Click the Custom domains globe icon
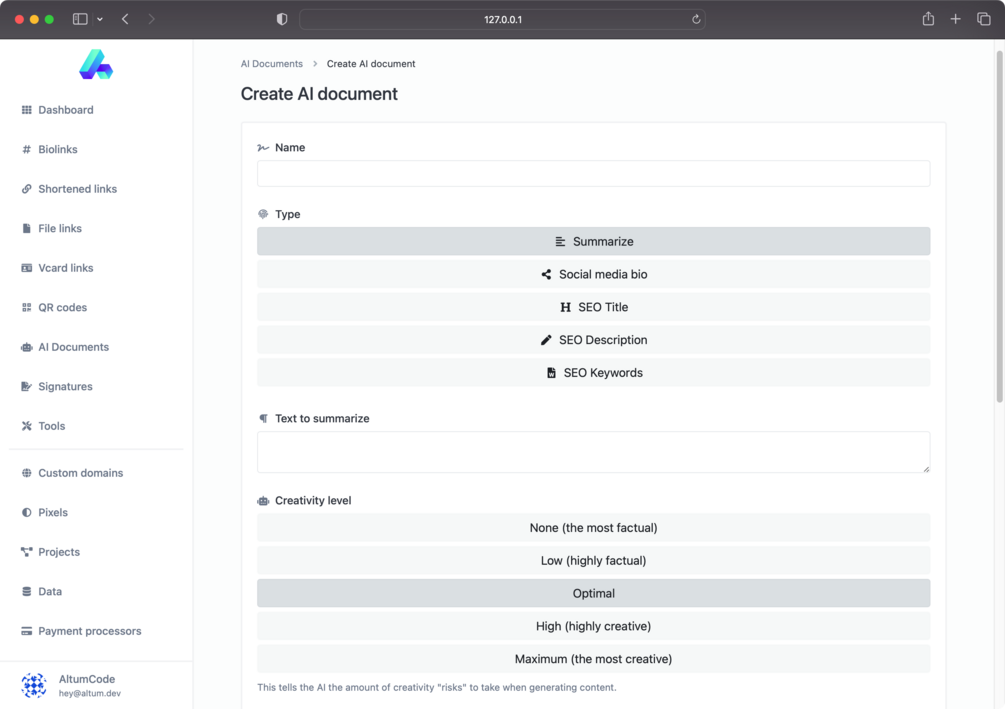 point(26,473)
